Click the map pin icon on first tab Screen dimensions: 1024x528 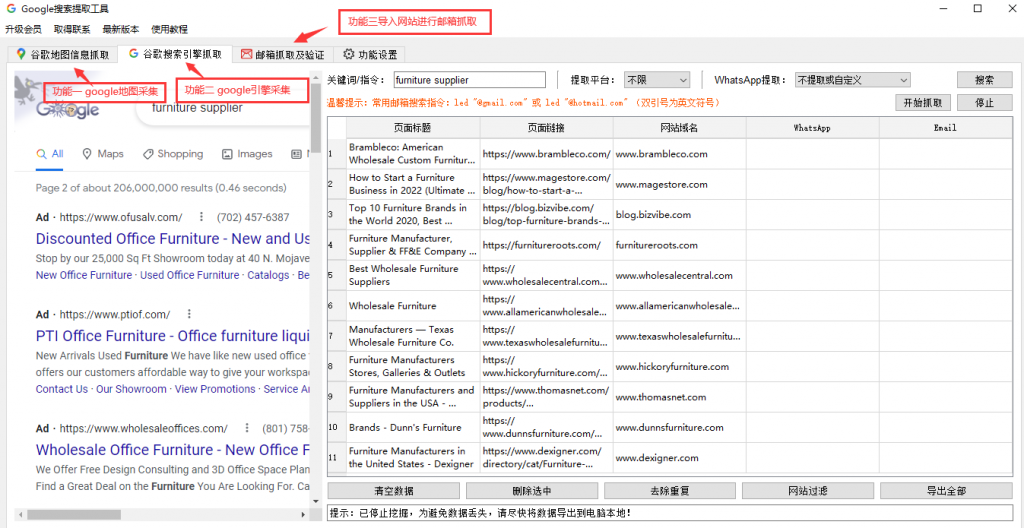tap(21, 54)
